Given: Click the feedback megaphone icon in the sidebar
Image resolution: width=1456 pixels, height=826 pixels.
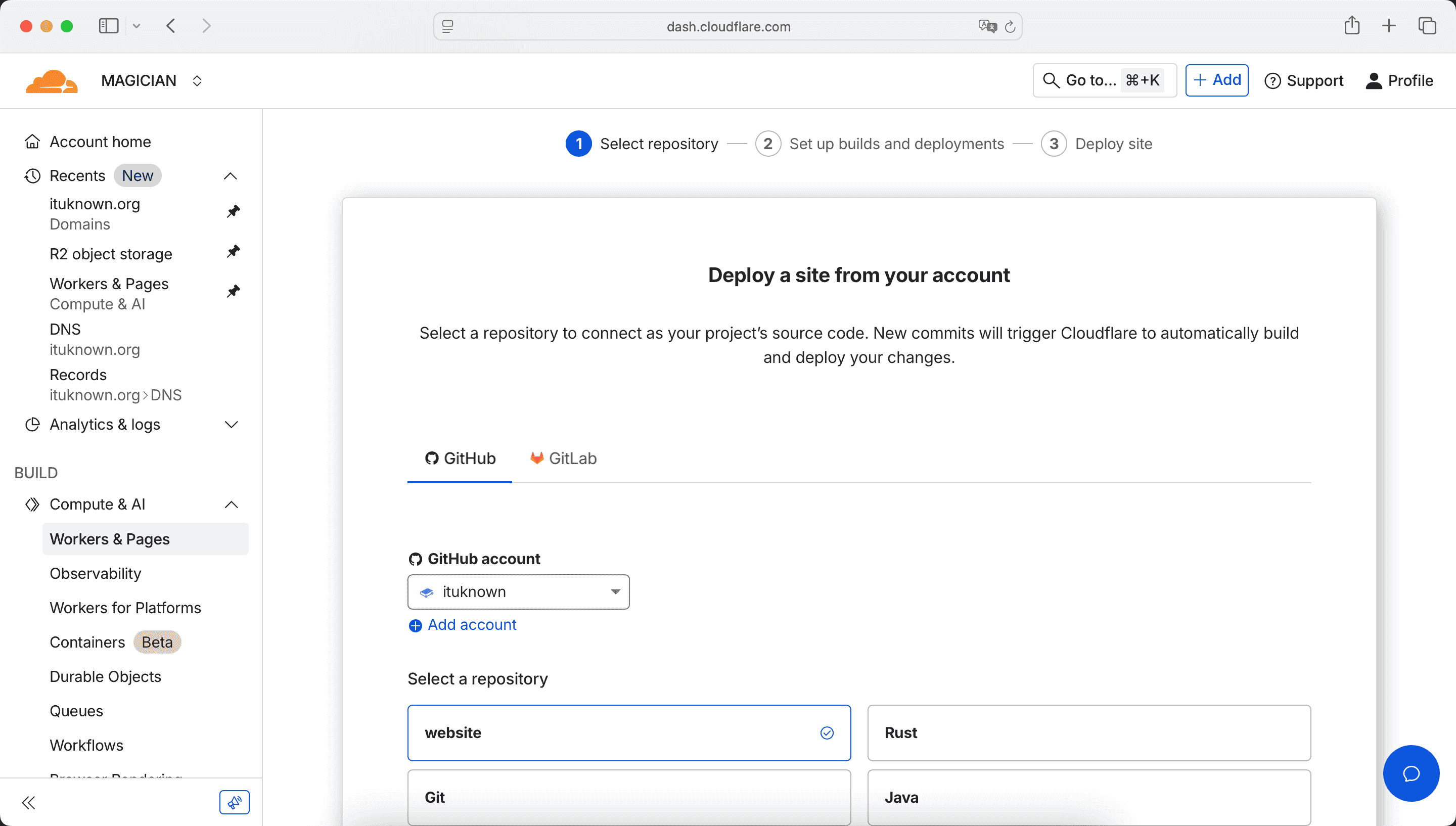Looking at the screenshot, I should coord(234,802).
